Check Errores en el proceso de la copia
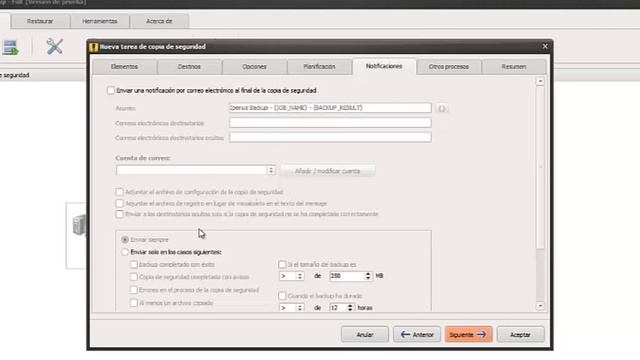This screenshot has height=360, width=640. (133, 290)
